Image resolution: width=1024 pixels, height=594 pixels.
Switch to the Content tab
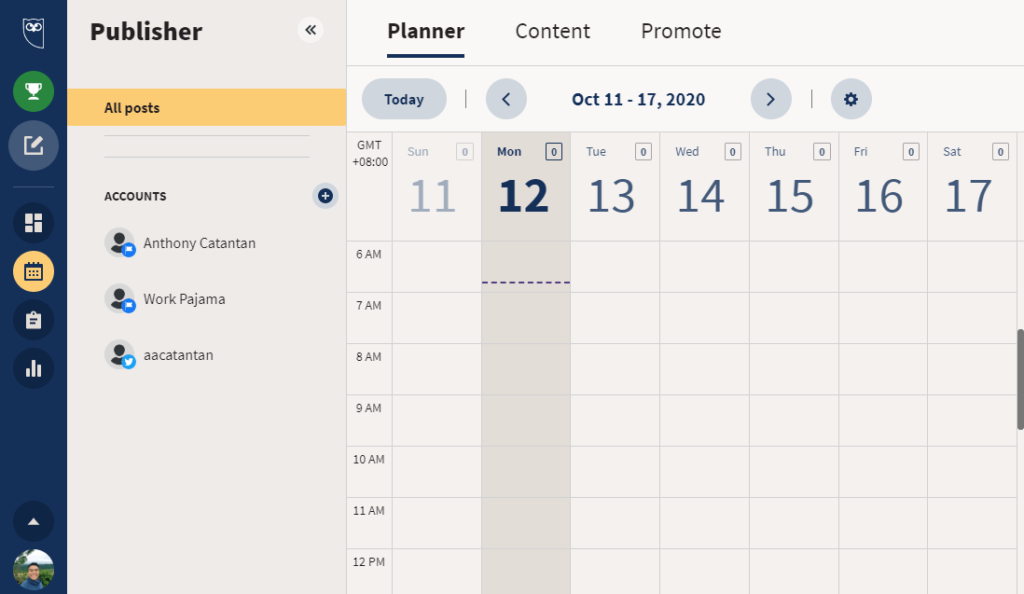click(x=552, y=31)
